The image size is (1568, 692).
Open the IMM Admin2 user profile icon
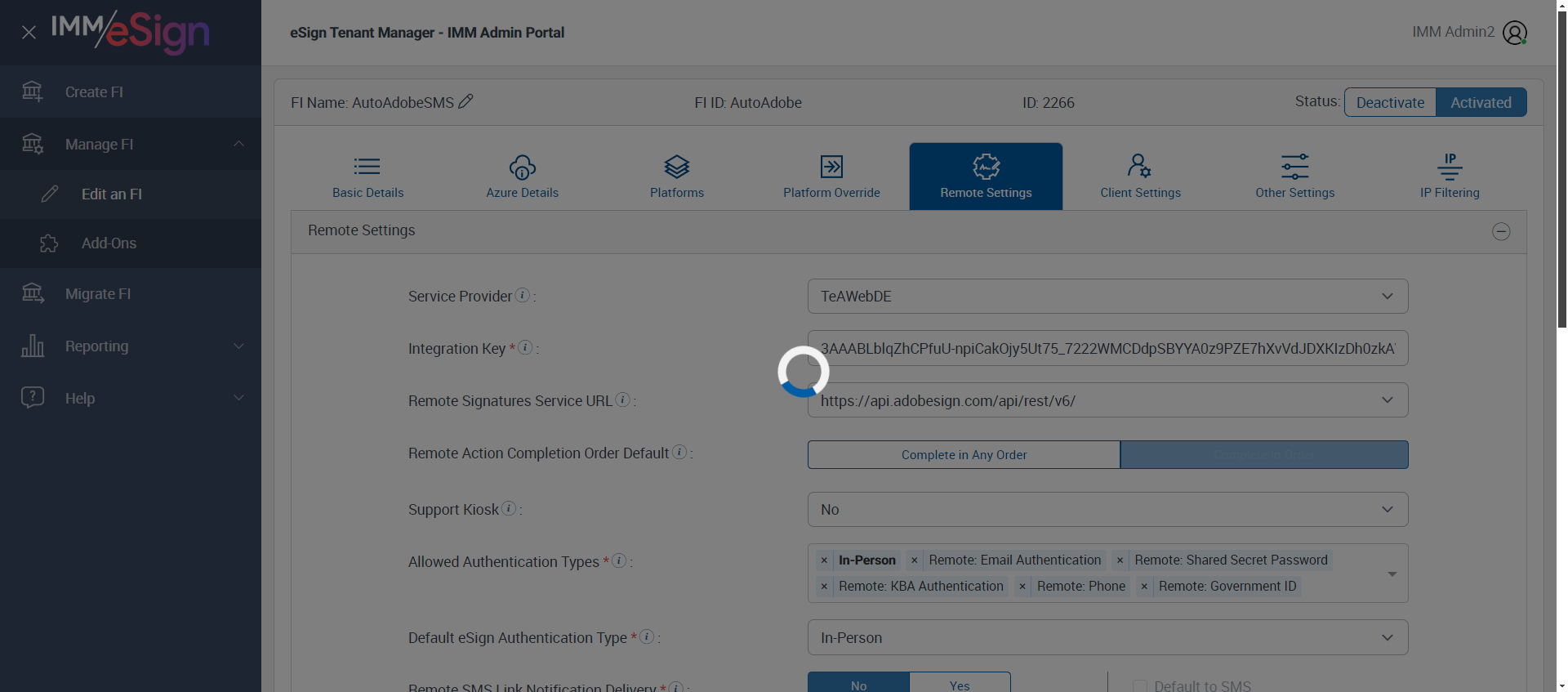(1515, 33)
